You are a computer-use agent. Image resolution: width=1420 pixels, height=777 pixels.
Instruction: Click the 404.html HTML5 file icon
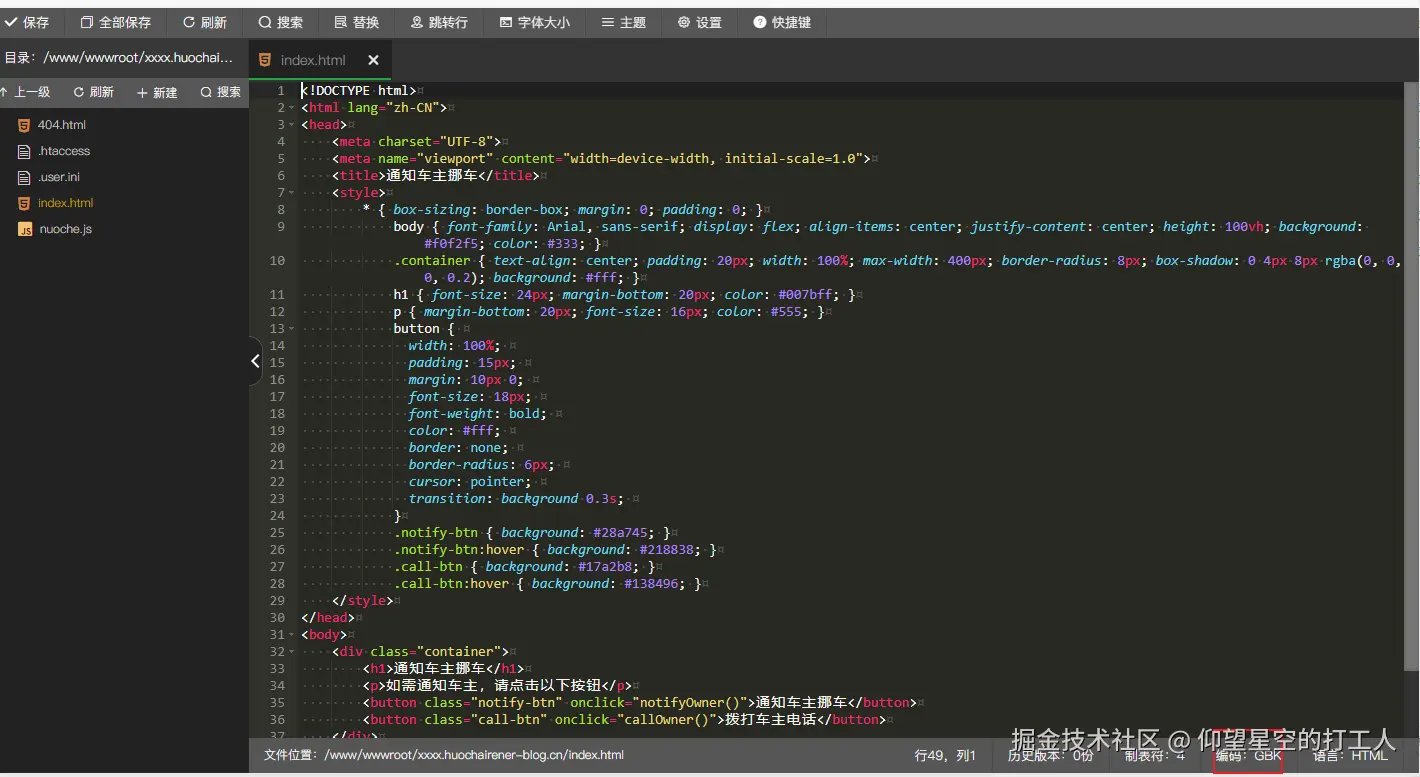tap(24, 125)
